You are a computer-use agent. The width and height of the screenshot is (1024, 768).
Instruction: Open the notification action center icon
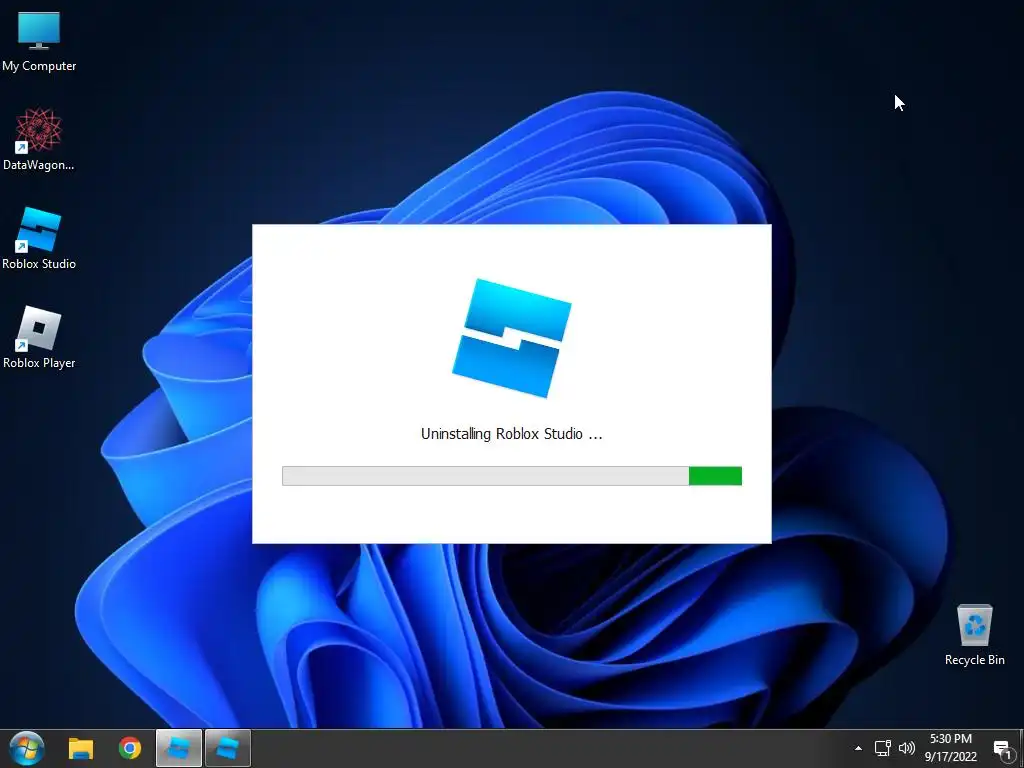1002,750
